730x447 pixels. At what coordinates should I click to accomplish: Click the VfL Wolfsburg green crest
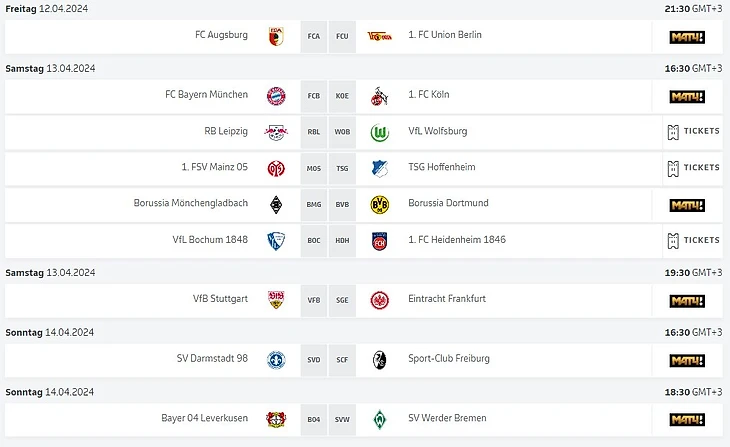[x=379, y=132]
